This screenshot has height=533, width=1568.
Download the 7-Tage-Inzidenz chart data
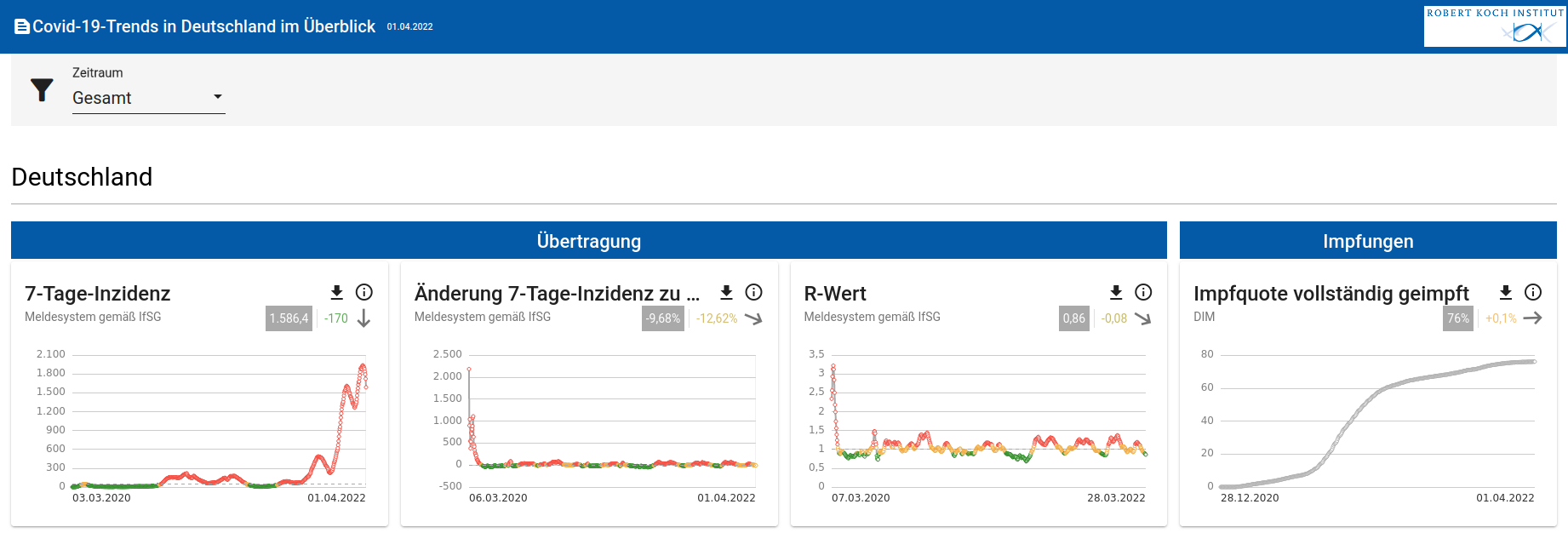pyautogui.click(x=337, y=292)
